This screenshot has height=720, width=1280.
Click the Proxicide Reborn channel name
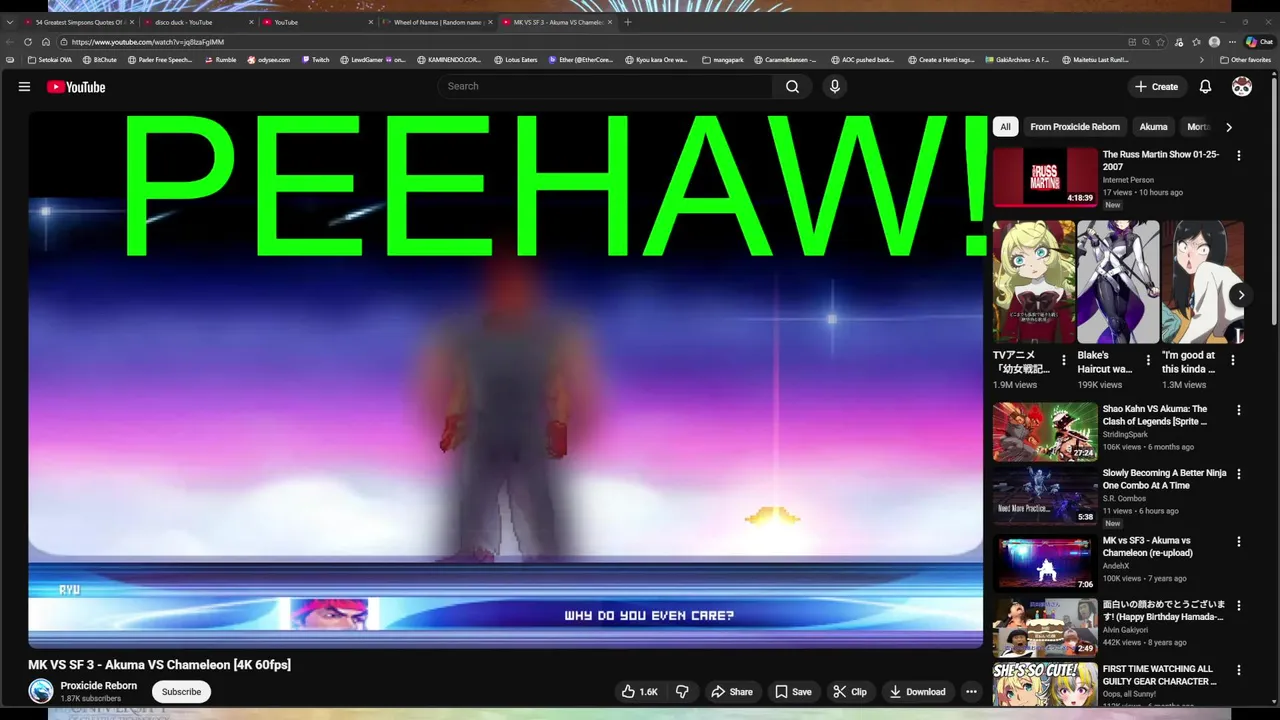(99, 686)
